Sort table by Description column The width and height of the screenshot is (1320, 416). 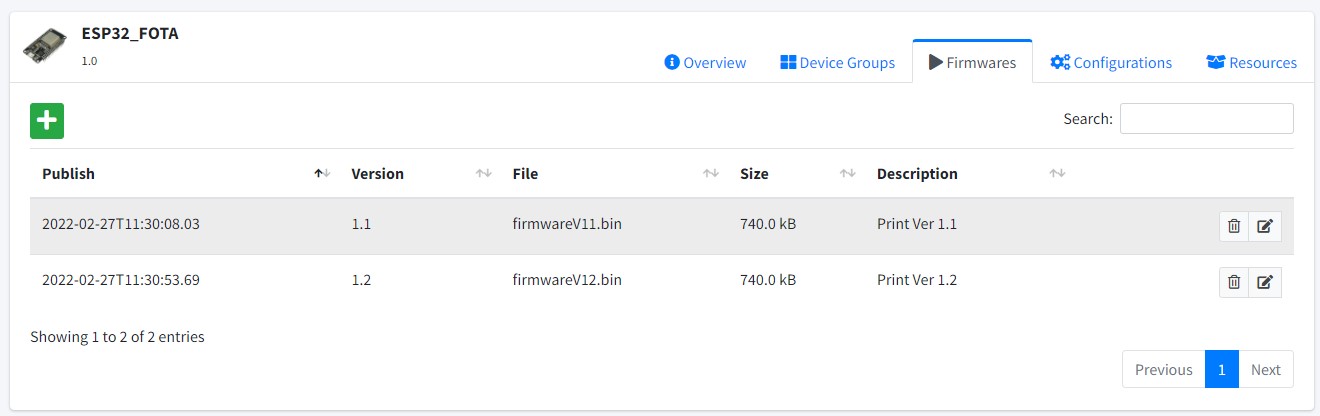tap(917, 174)
